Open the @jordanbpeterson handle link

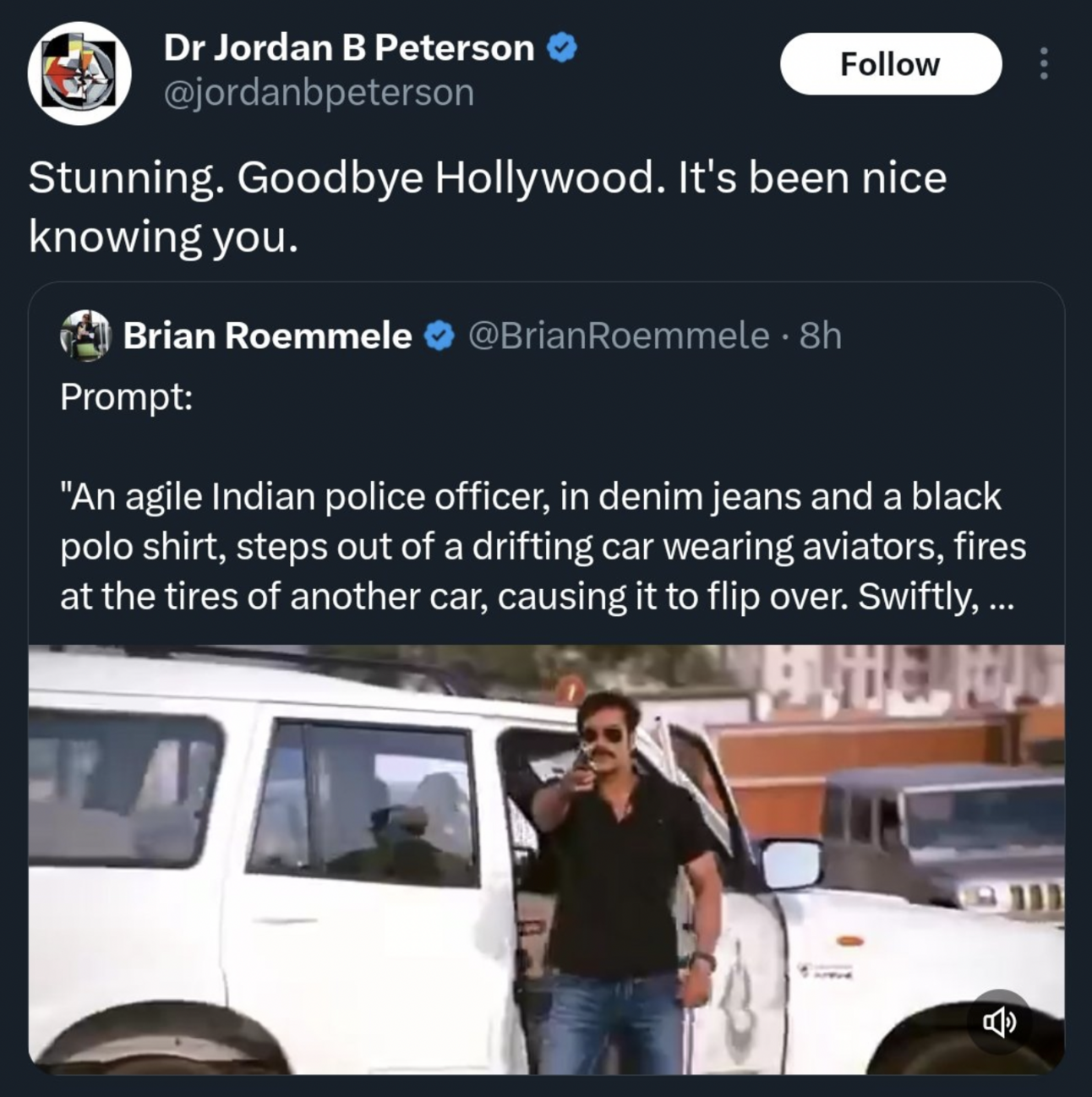coord(319,92)
